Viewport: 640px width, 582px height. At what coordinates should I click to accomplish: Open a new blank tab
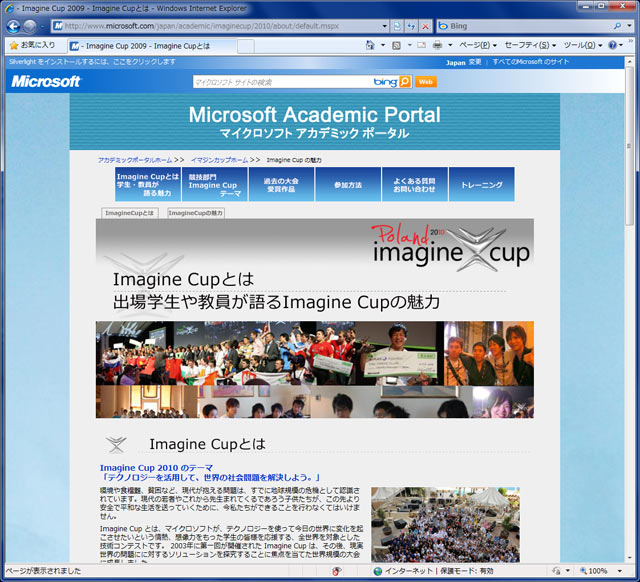[x=246, y=46]
